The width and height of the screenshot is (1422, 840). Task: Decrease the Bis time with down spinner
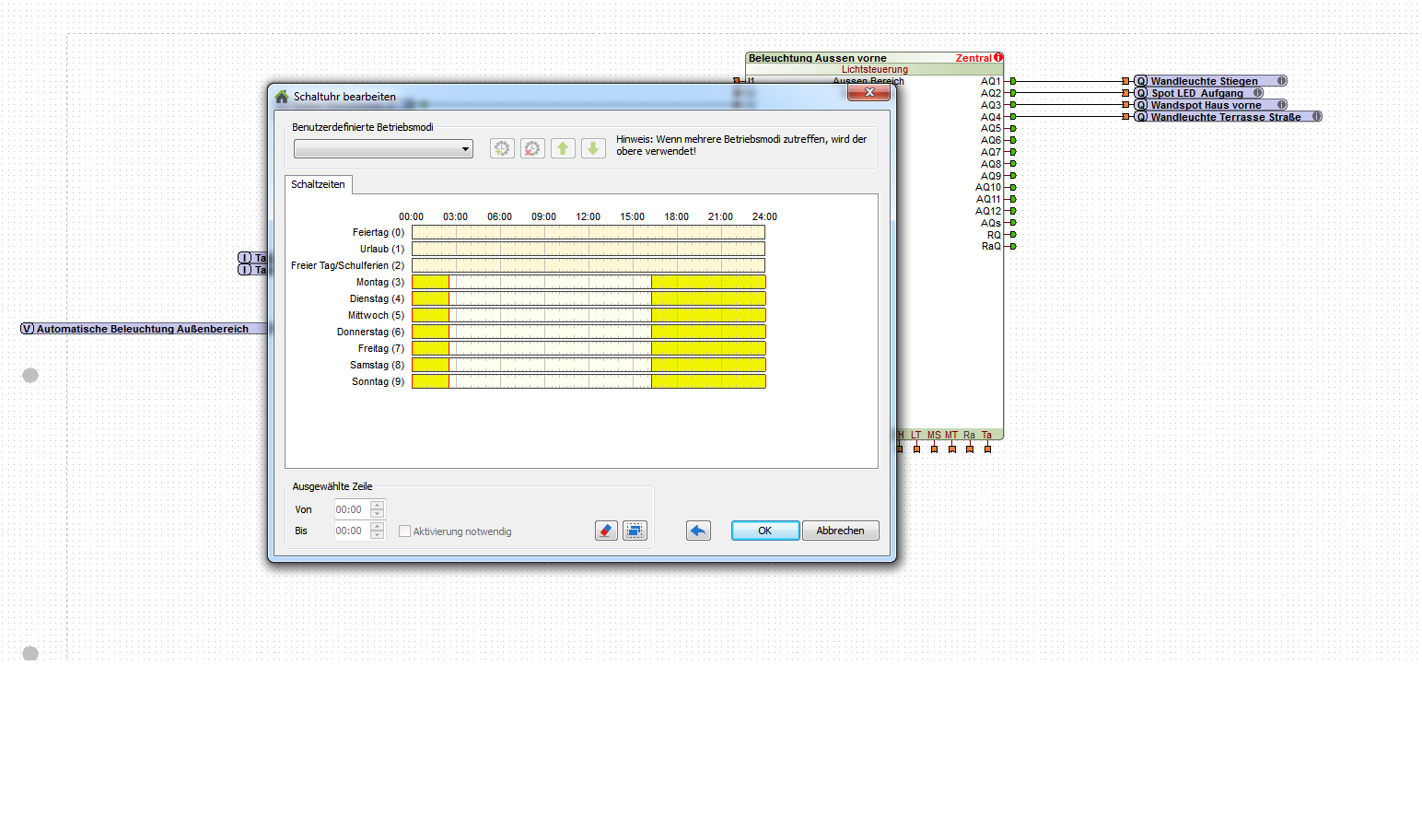[377, 535]
